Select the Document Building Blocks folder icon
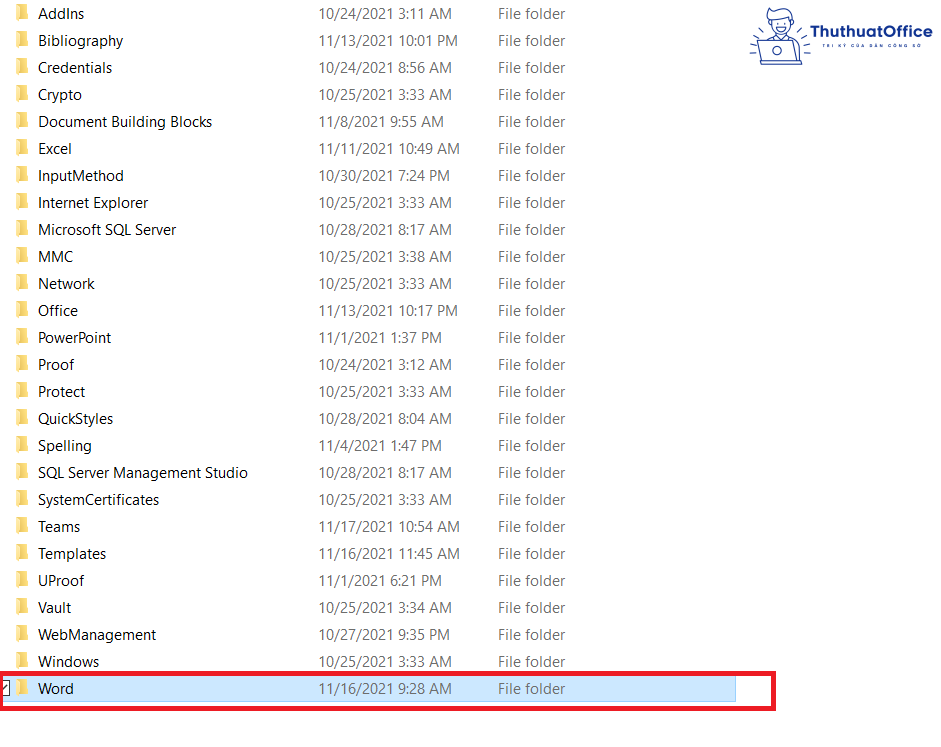This screenshot has height=747, width=941. coord(22,121)
